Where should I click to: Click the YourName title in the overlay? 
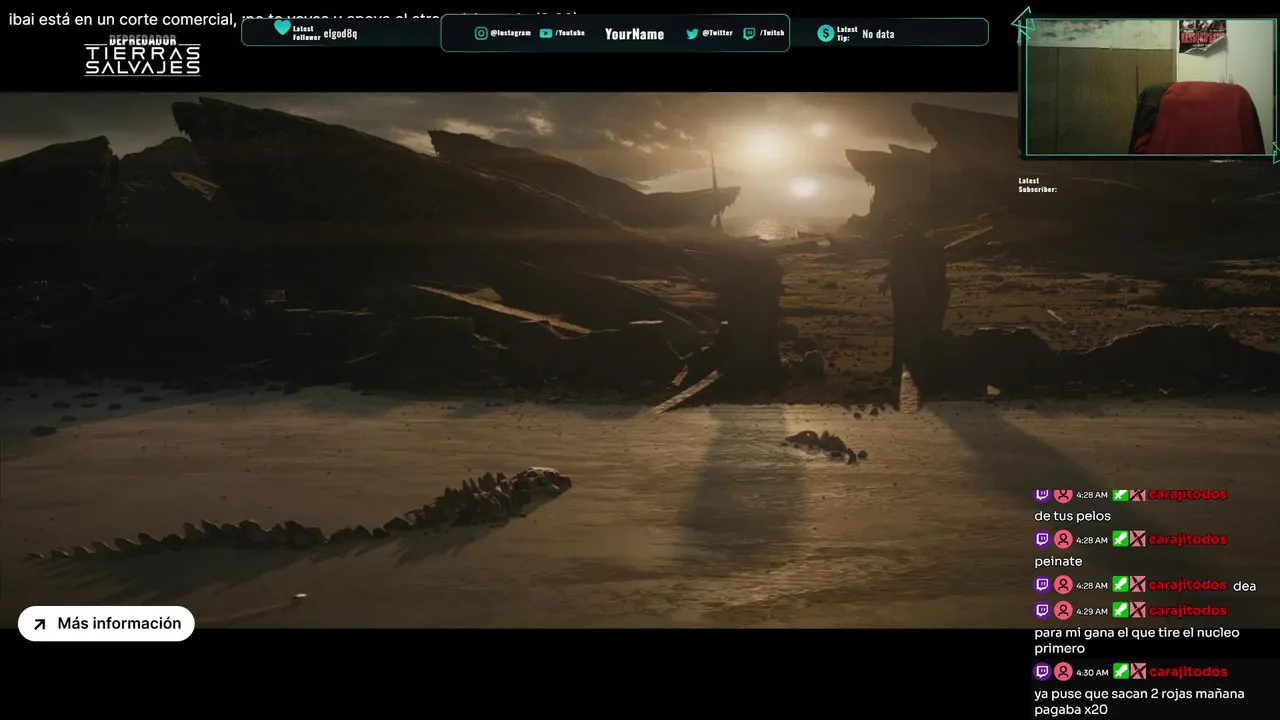click(634, 34)
